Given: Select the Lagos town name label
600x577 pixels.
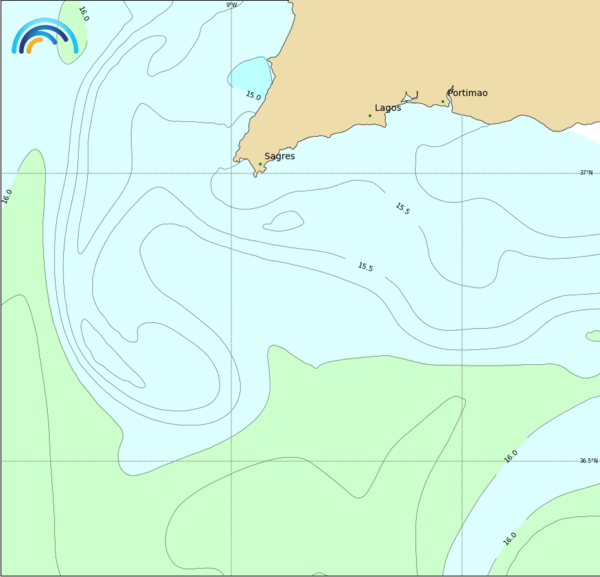Looking at the screenshot, I should [x=388, y=107].
